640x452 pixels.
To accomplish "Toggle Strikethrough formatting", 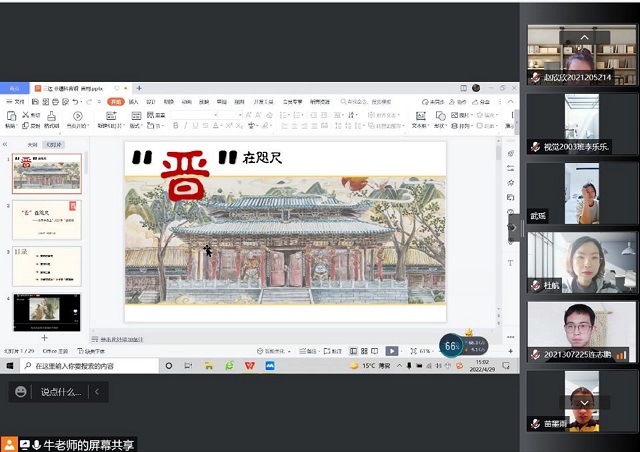I will (205, 126).
